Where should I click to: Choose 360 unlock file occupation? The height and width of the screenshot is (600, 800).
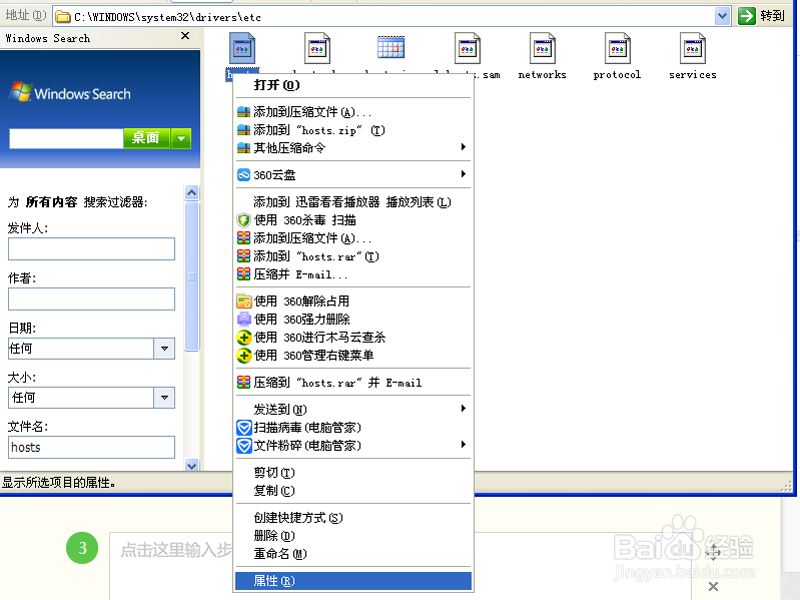tap(353, 301)
